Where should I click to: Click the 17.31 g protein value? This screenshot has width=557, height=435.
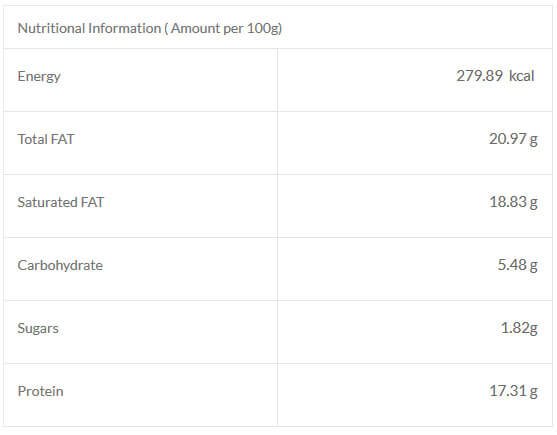(513, 391)
